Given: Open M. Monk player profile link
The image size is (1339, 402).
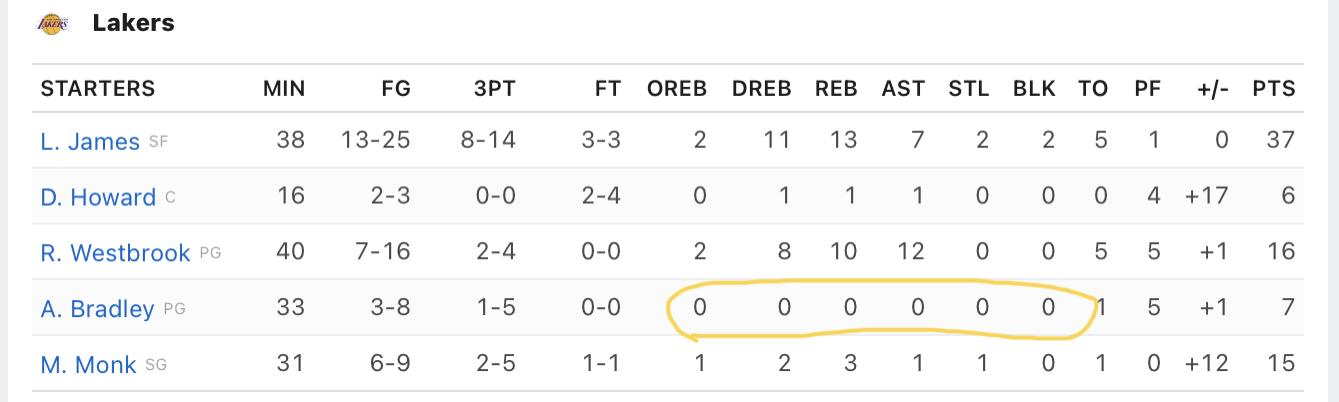Looking at the screenshot, I should point(88,365).
